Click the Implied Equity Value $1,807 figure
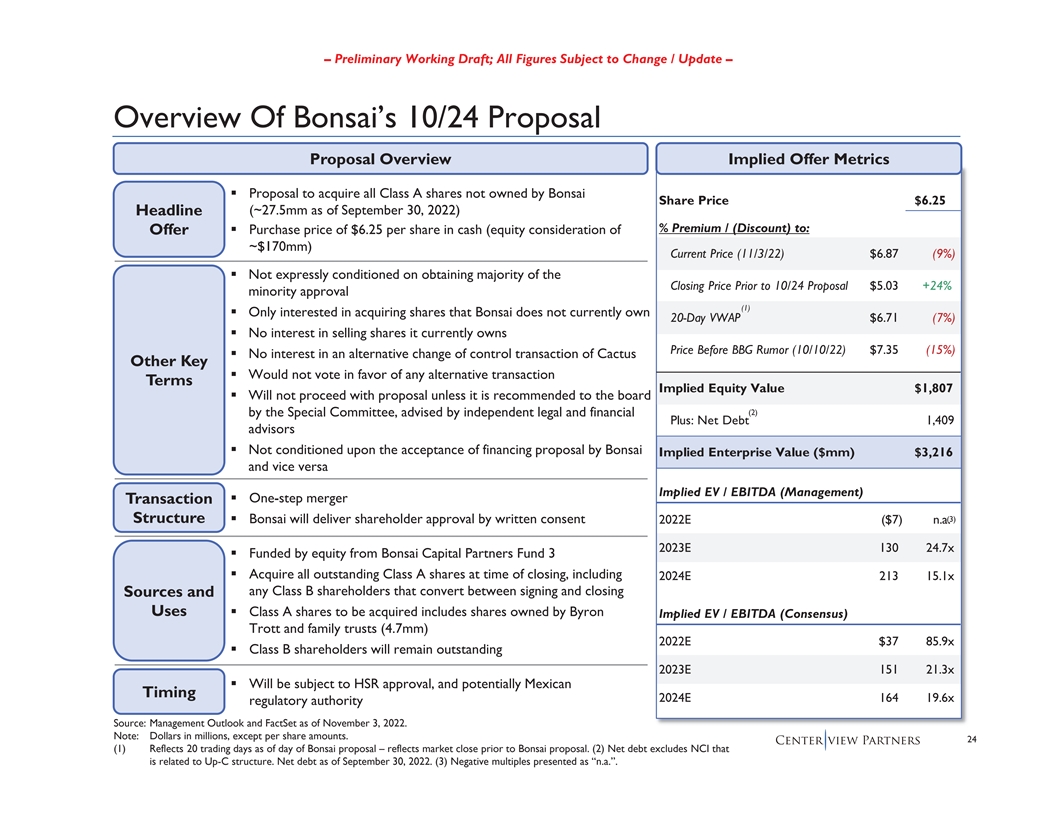Screen dimensions: 1056x816 pyautogui.click(x=933, y=388)
